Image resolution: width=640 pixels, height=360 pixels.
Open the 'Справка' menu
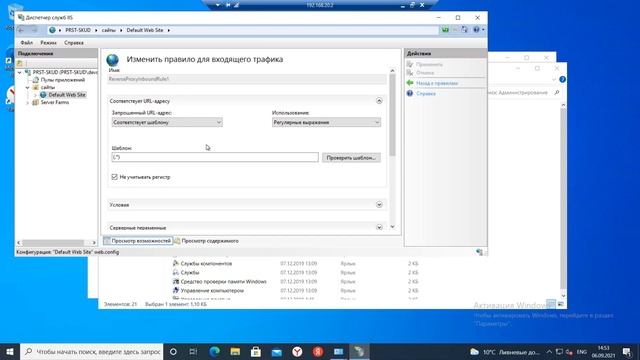point(73,42)
